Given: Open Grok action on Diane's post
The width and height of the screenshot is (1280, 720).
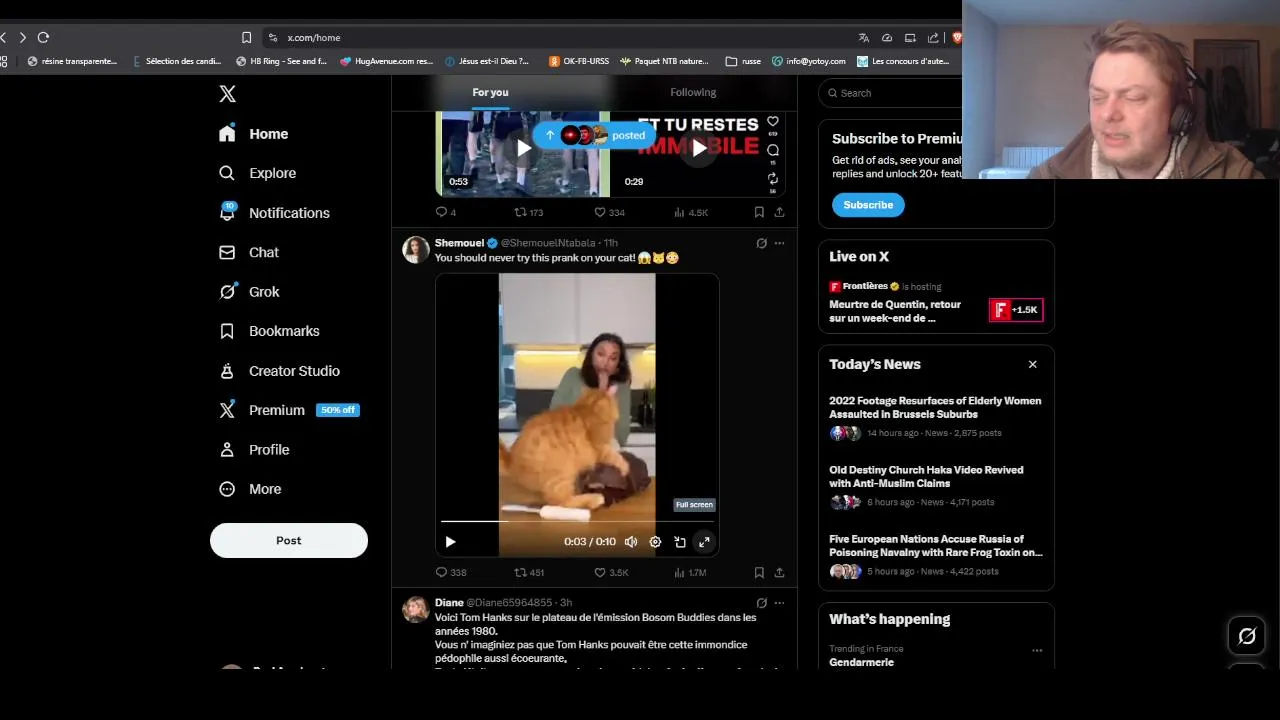Looking at the screenshot, I should [761, 603].
